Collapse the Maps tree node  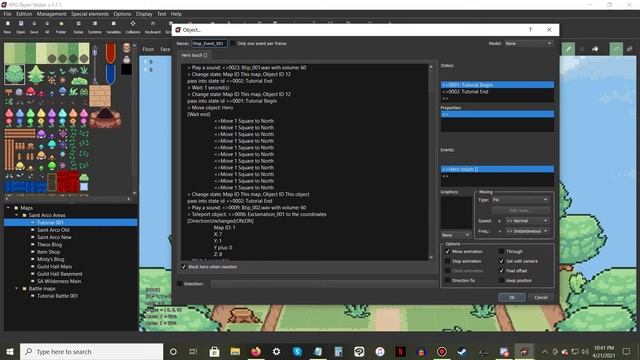[x=8, y=208]
